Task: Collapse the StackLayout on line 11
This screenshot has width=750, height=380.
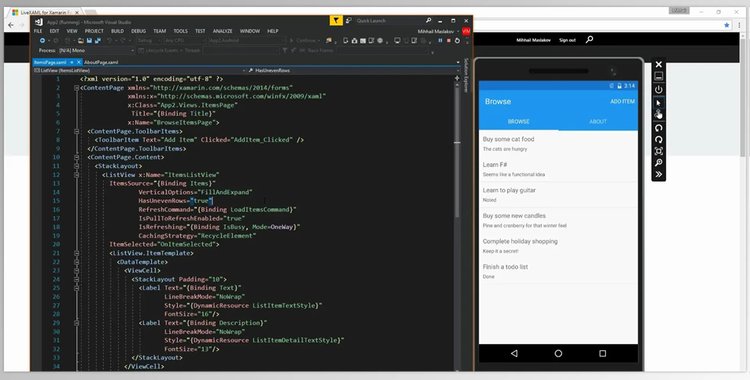Action: coord(77,166)
